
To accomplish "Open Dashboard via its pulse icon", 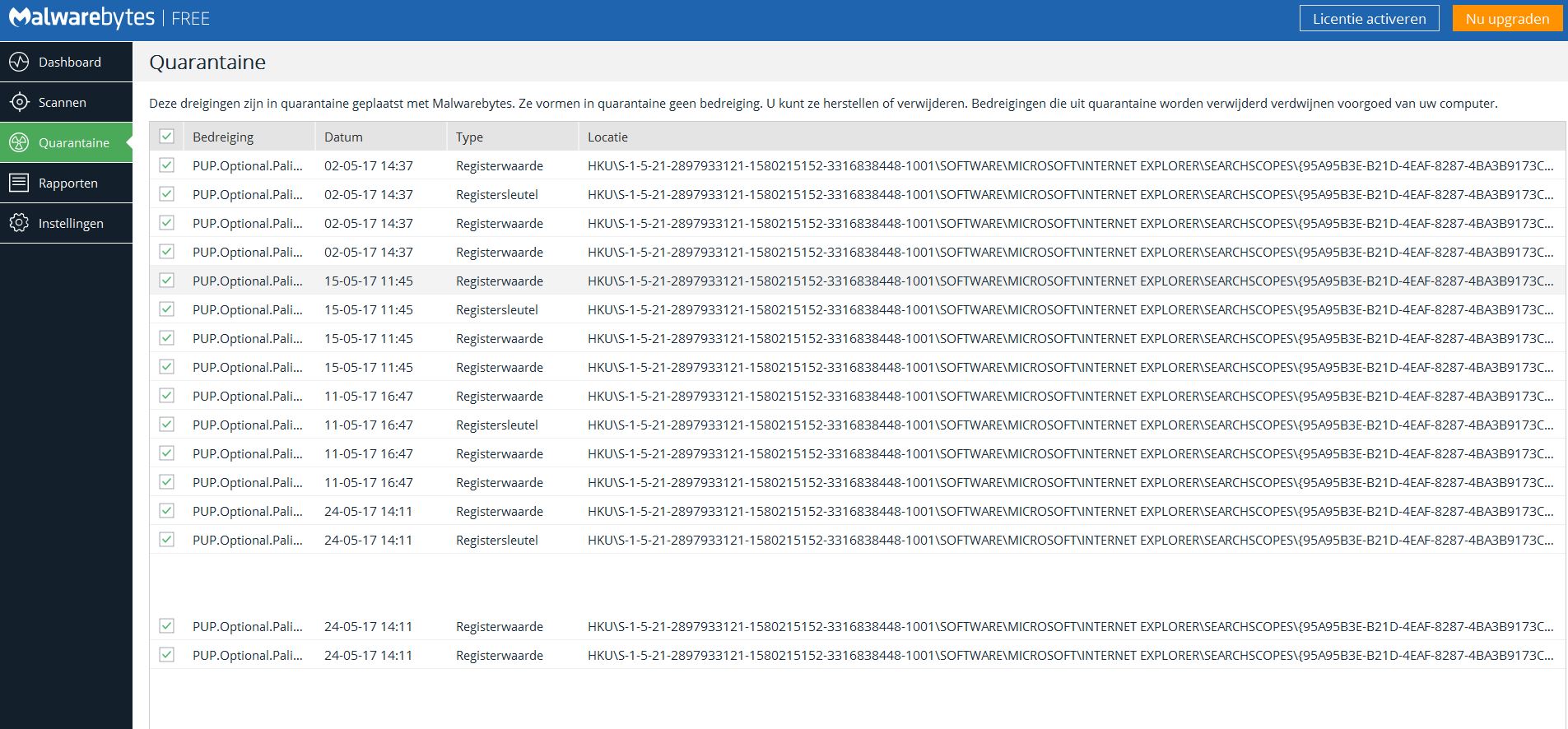I will 19,62.
